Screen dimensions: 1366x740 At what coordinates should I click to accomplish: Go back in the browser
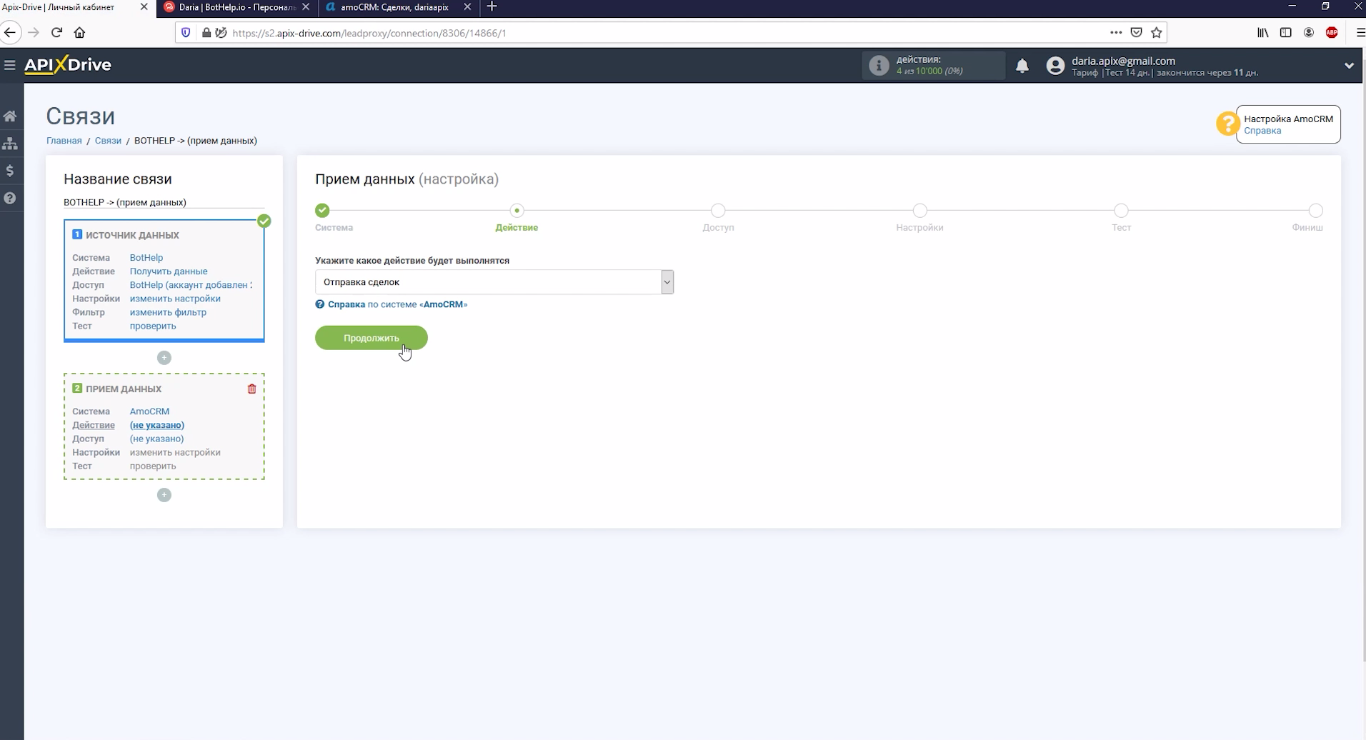[x=11, y=32]
